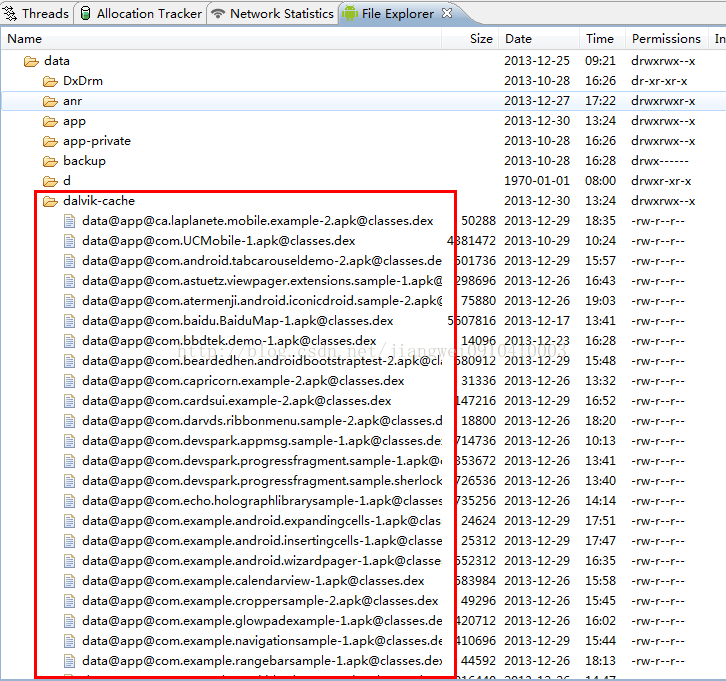Click file icon of ca.laplanete.mobile.example dex

(69, 221)
